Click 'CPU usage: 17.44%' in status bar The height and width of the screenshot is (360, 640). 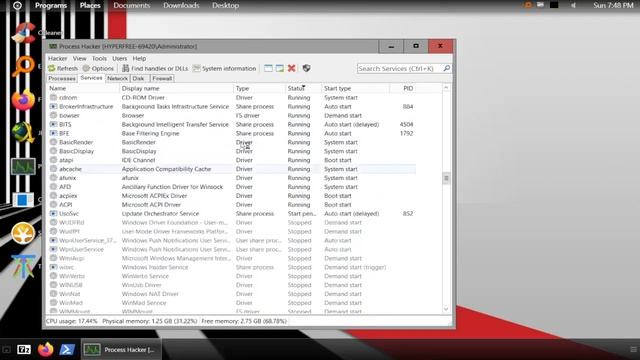coord(71,321)
